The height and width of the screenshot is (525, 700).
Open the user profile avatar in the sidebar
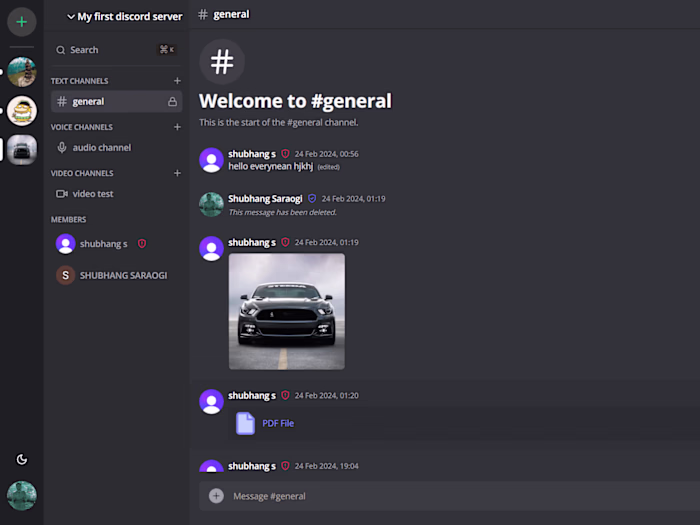(21, 496)
